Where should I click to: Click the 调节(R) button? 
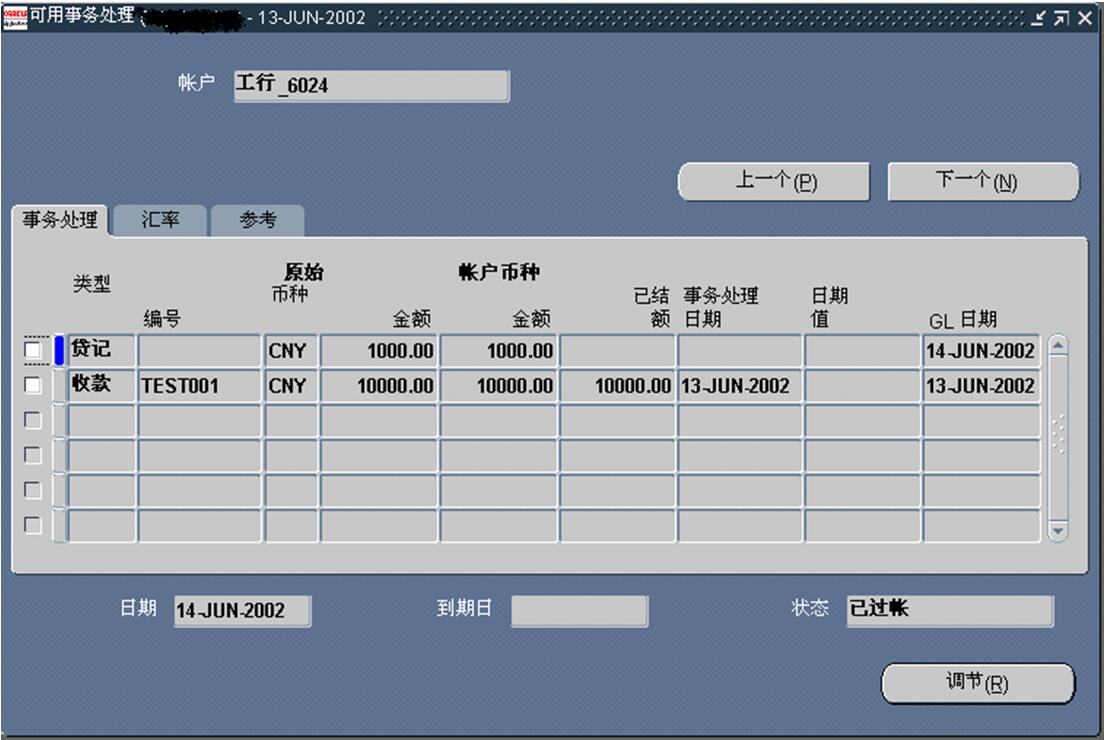[977, 683]
